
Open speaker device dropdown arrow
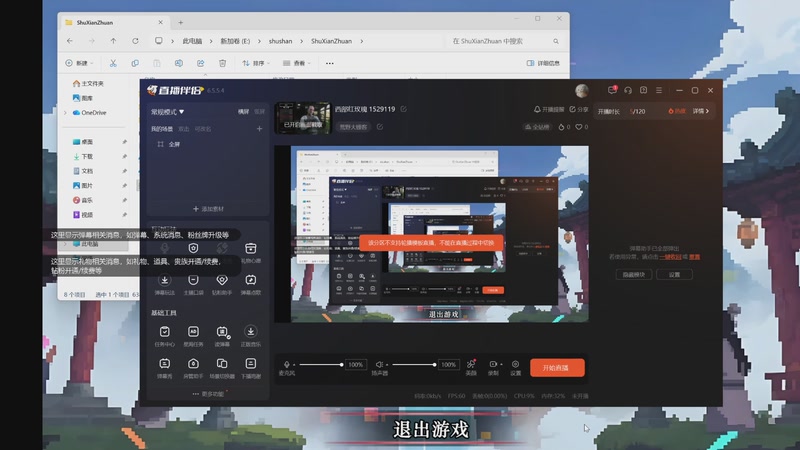click(x=387, y=365)
